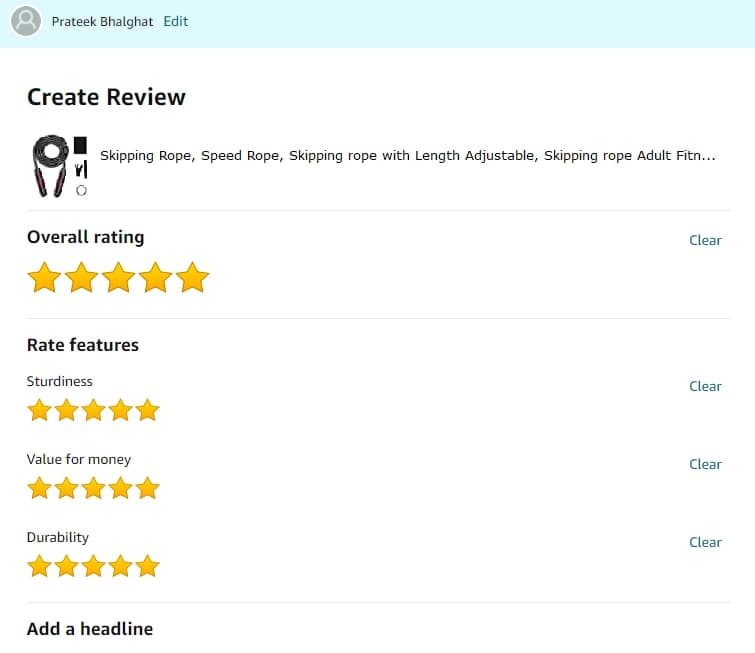Rate Value for money four stars

coord(120,488)
